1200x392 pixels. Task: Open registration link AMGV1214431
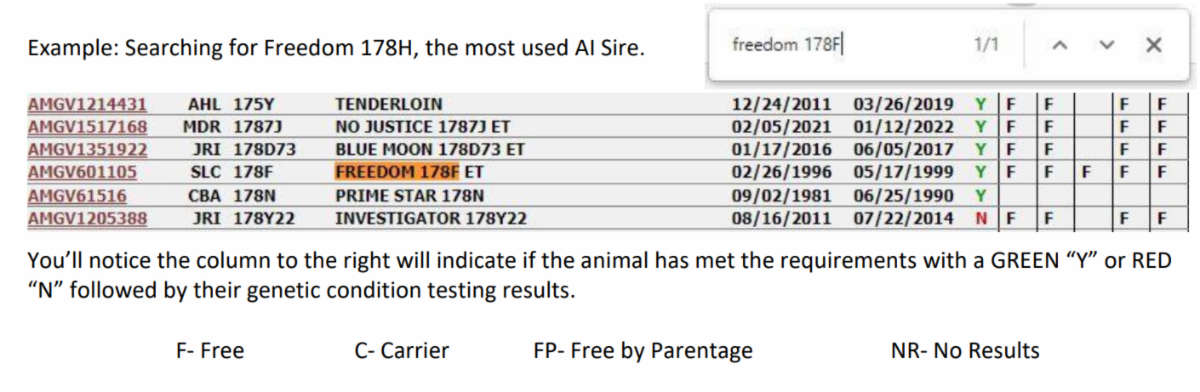pos(87,104)
